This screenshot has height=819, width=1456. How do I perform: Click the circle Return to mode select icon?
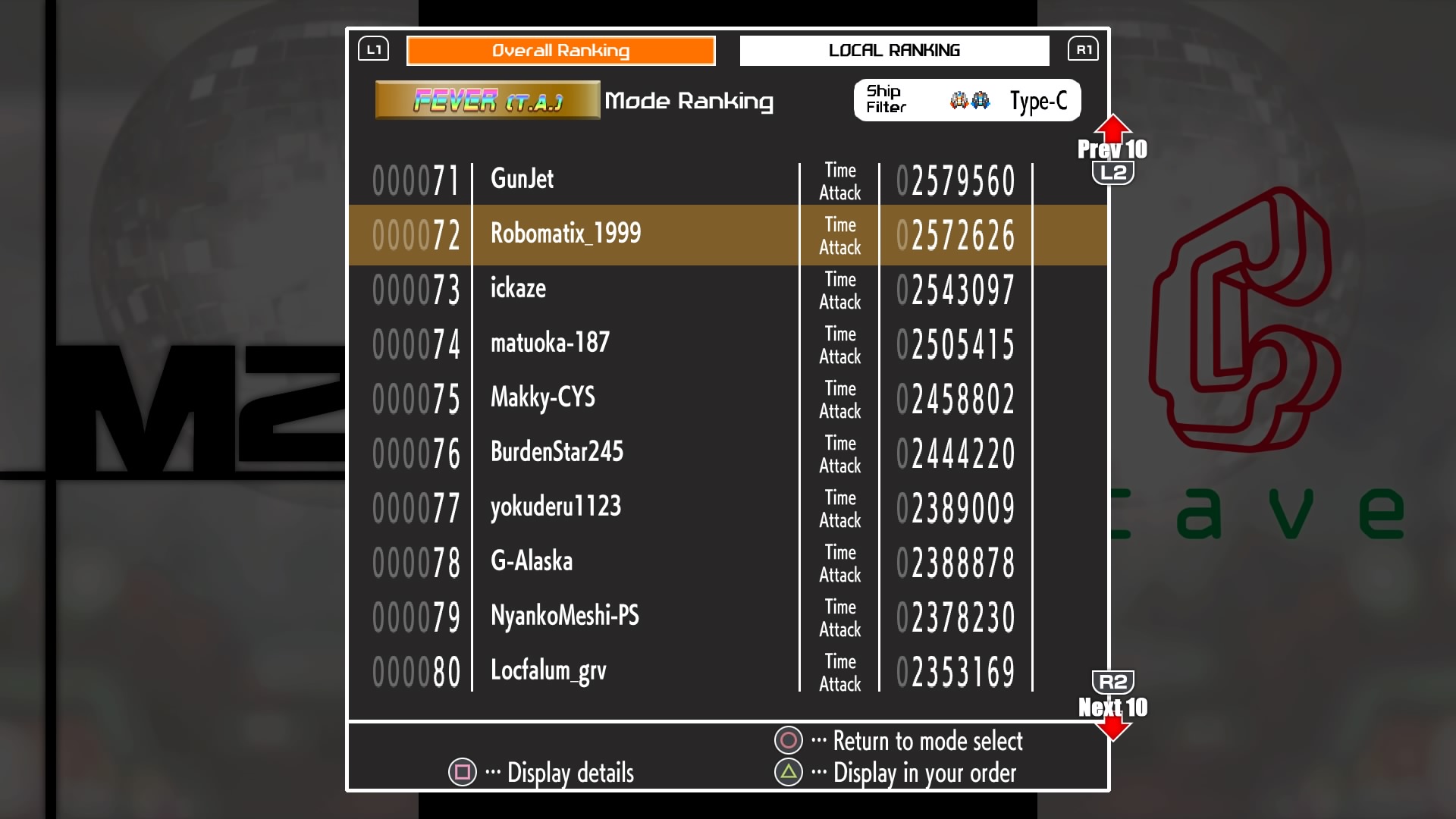pos(789,740)
